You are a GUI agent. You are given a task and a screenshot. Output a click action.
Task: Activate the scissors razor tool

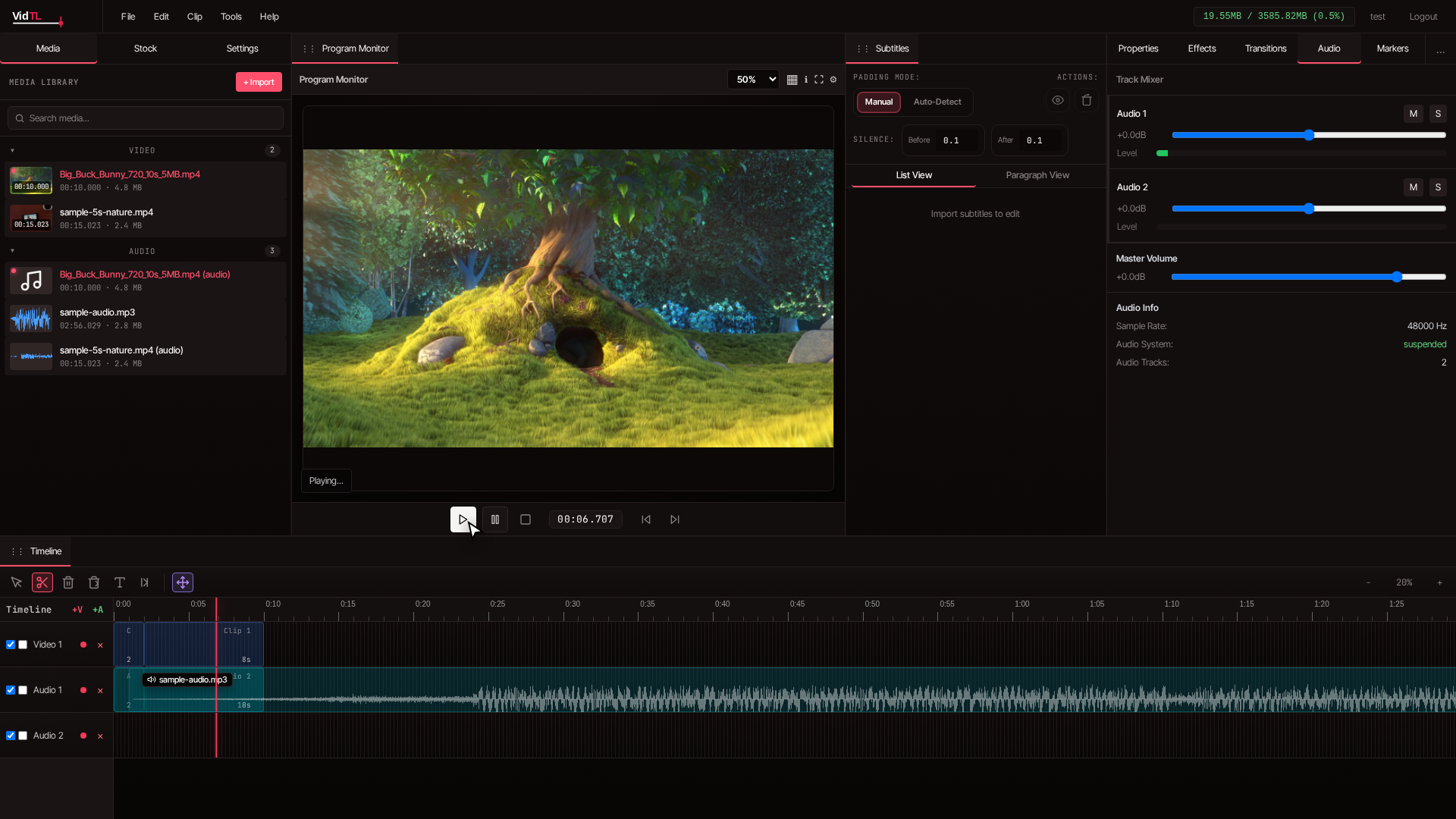[42, 582]
